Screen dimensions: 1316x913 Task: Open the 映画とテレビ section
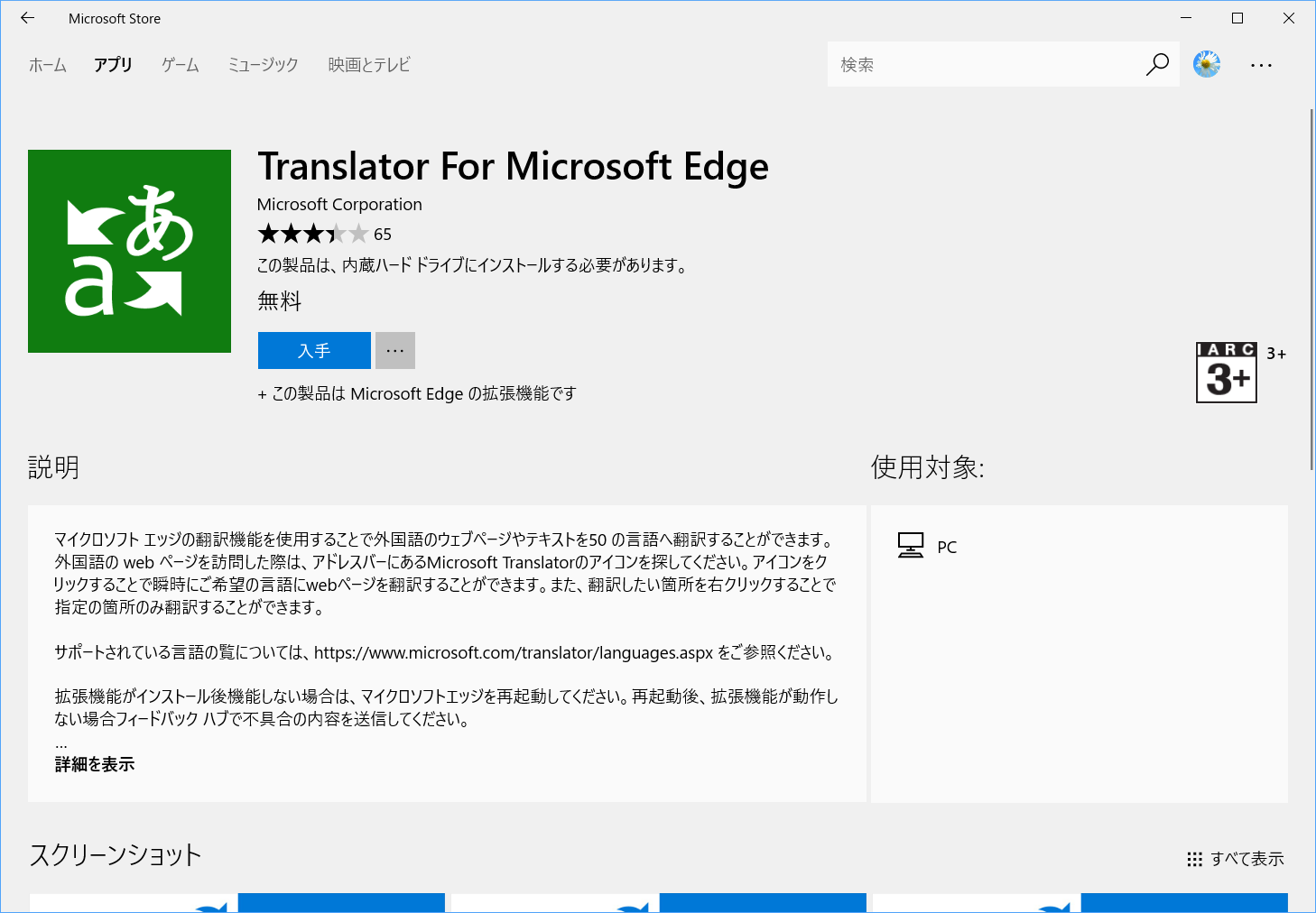pyautogui.click(x=368, y=64)
